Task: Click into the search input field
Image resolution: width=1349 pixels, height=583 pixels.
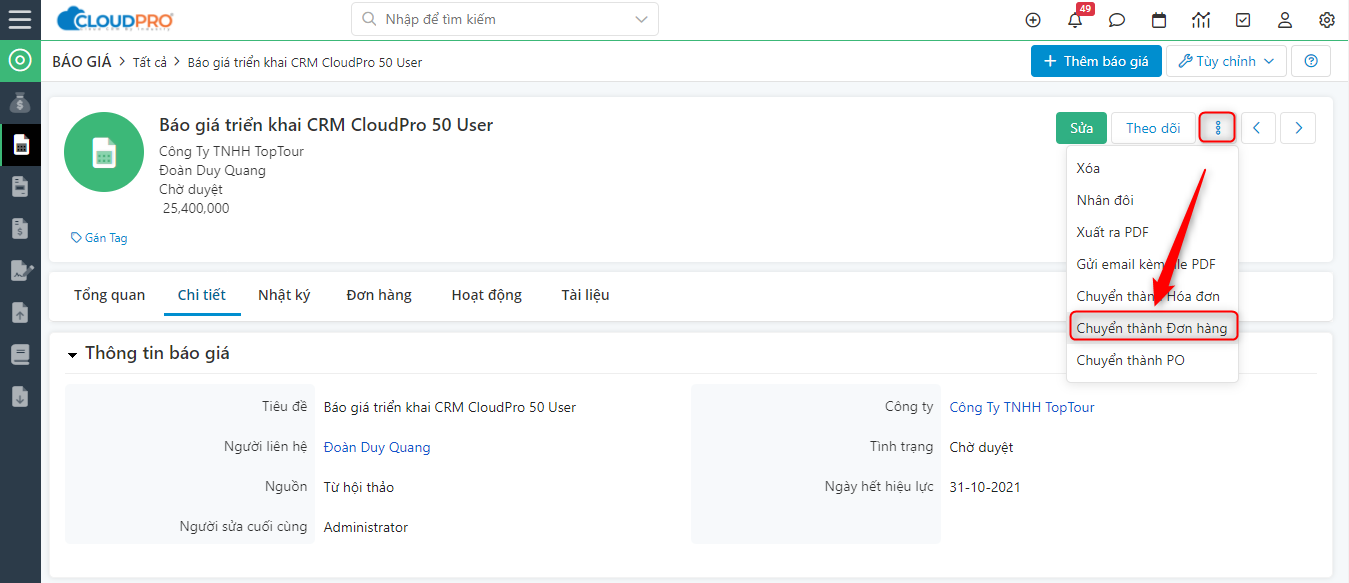Action: coord(505,19)
